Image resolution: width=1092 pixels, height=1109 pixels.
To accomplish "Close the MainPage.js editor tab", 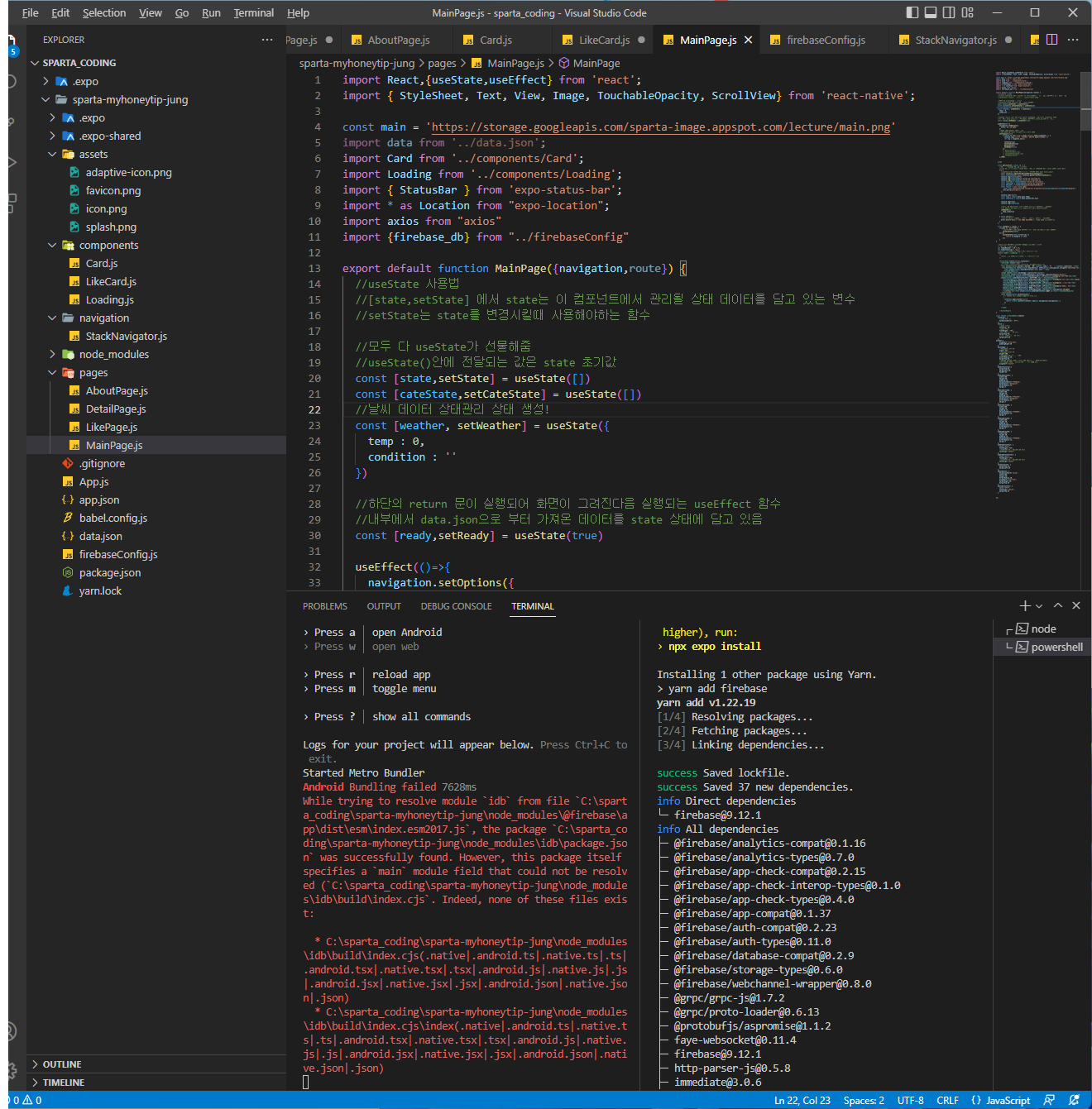I will point(749,40).
